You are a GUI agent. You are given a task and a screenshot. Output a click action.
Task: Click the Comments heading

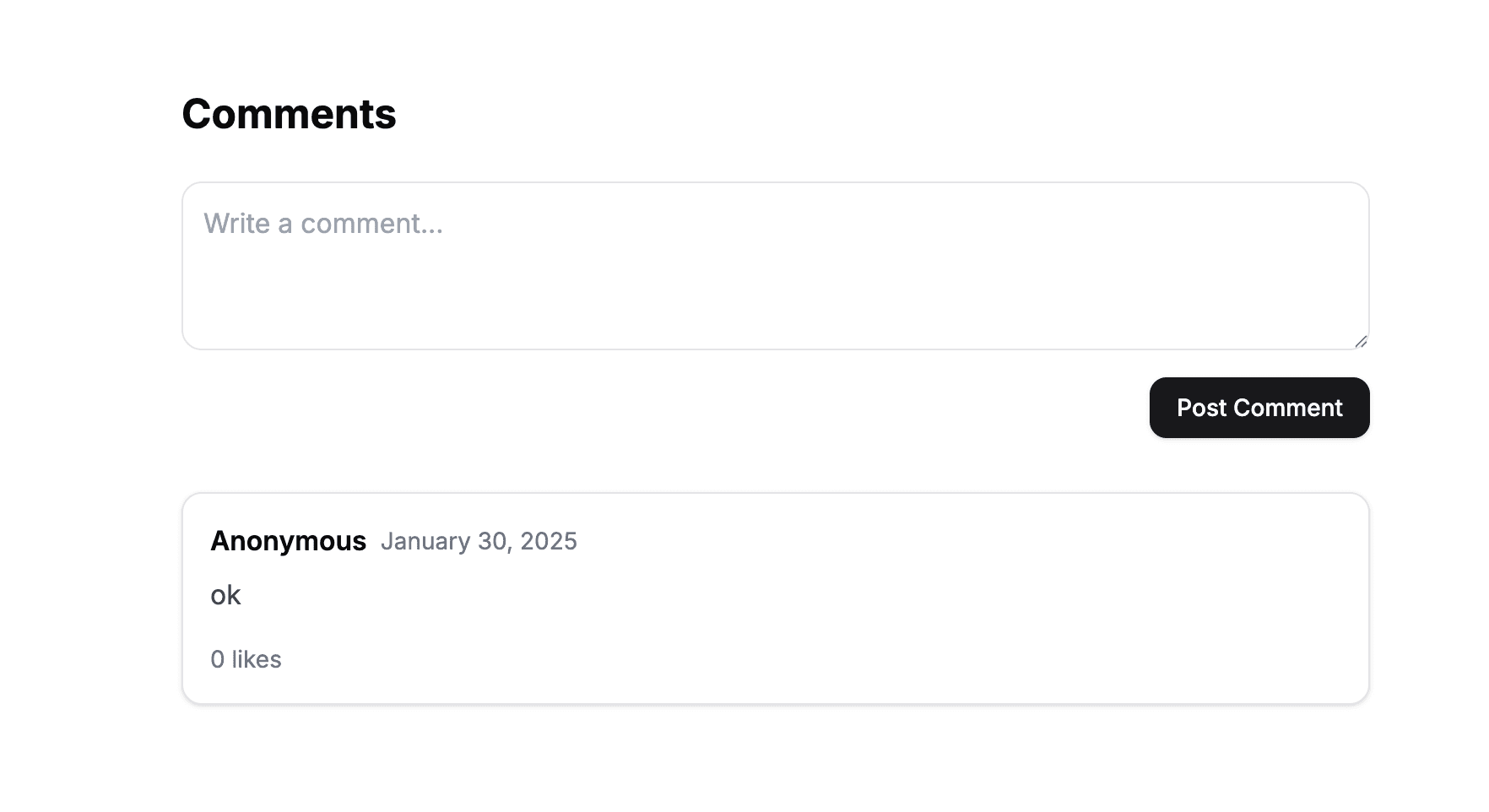[289, 114]
